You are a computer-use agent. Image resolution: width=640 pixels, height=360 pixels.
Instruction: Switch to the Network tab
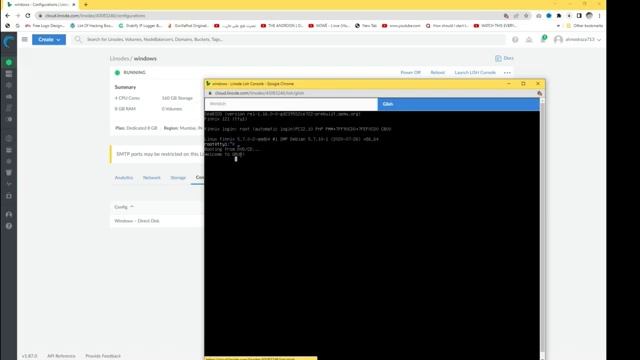pyautogui.click(x=151, y=178)
